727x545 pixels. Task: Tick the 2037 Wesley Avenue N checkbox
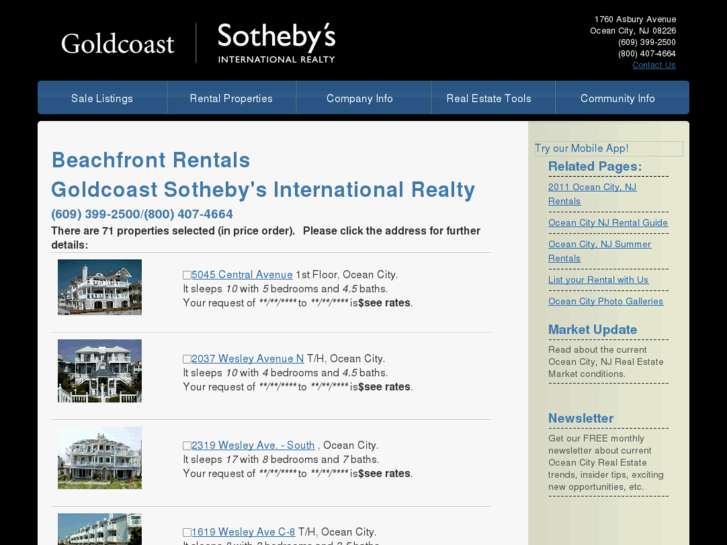187,359
